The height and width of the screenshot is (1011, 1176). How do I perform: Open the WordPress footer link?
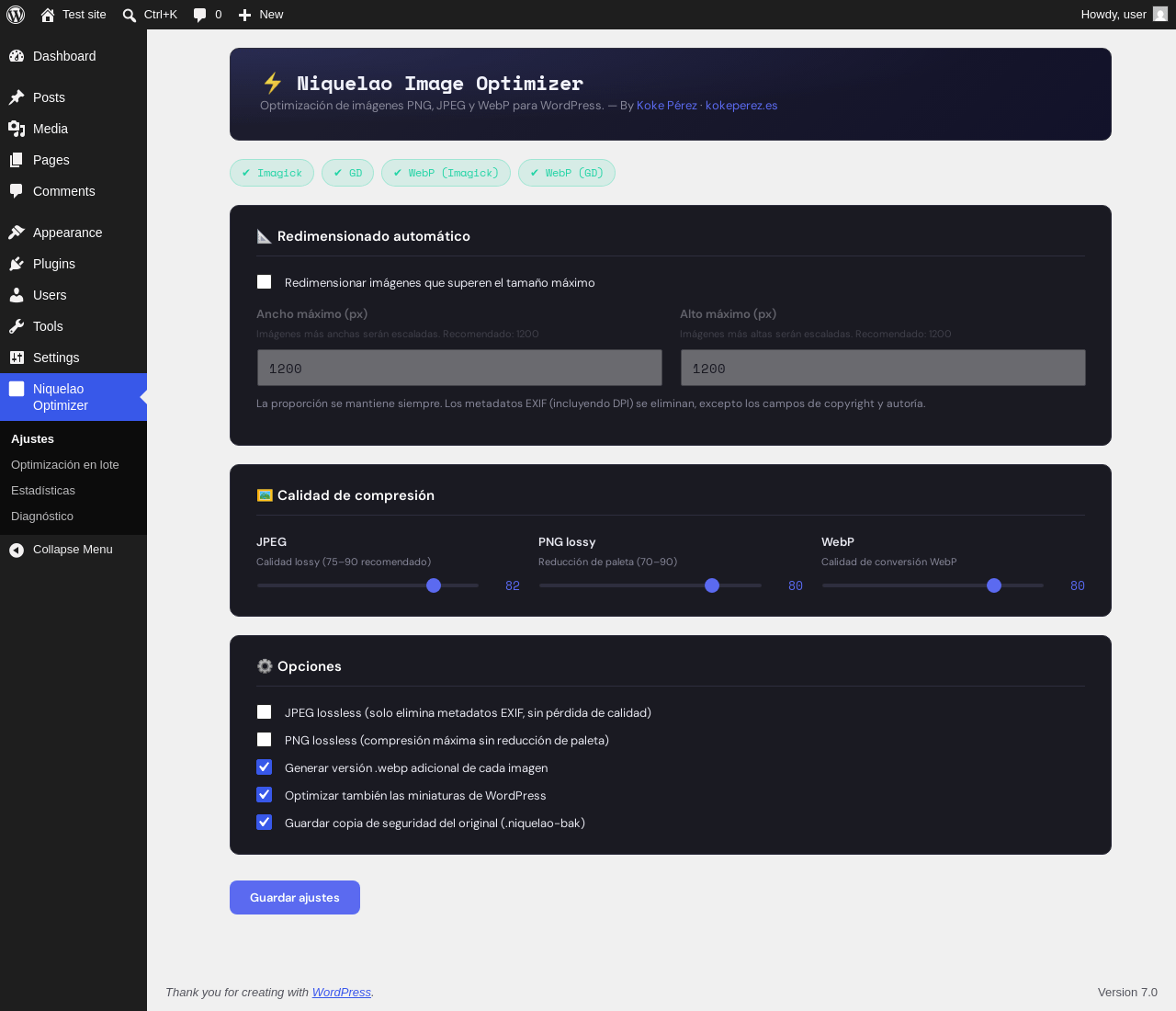(342, 993)
